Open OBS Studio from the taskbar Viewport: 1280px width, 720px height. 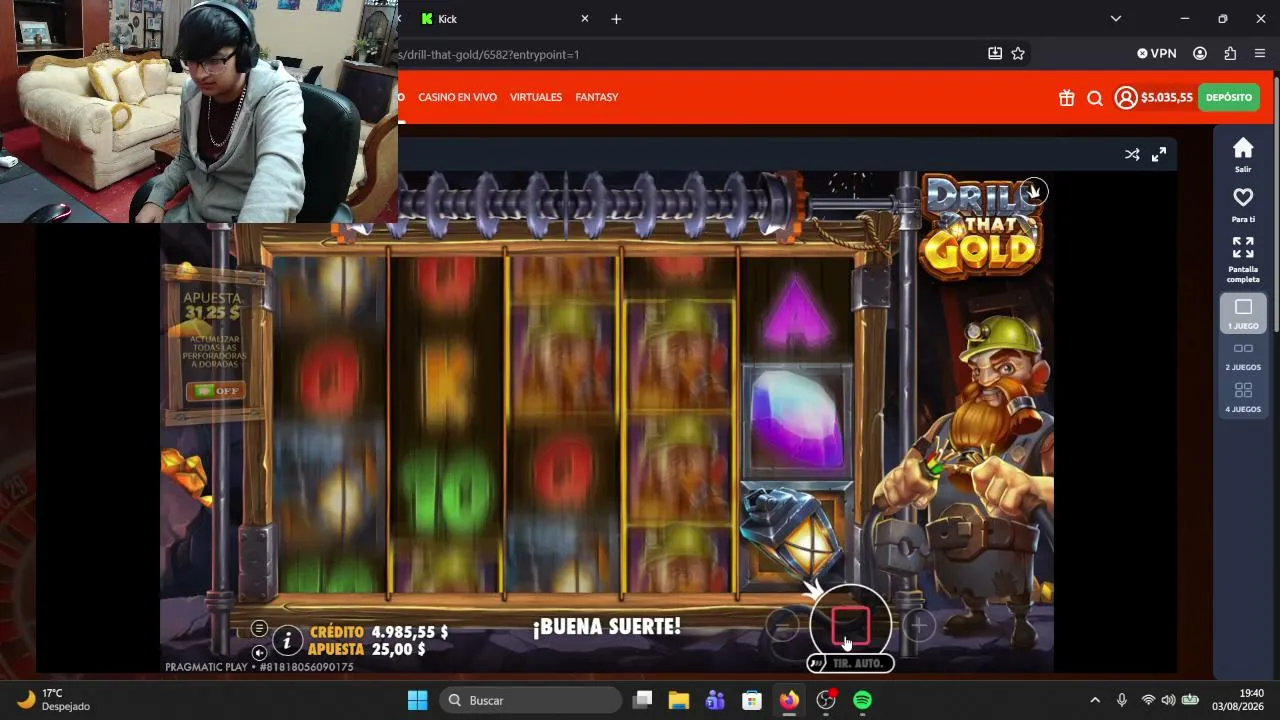826,700
